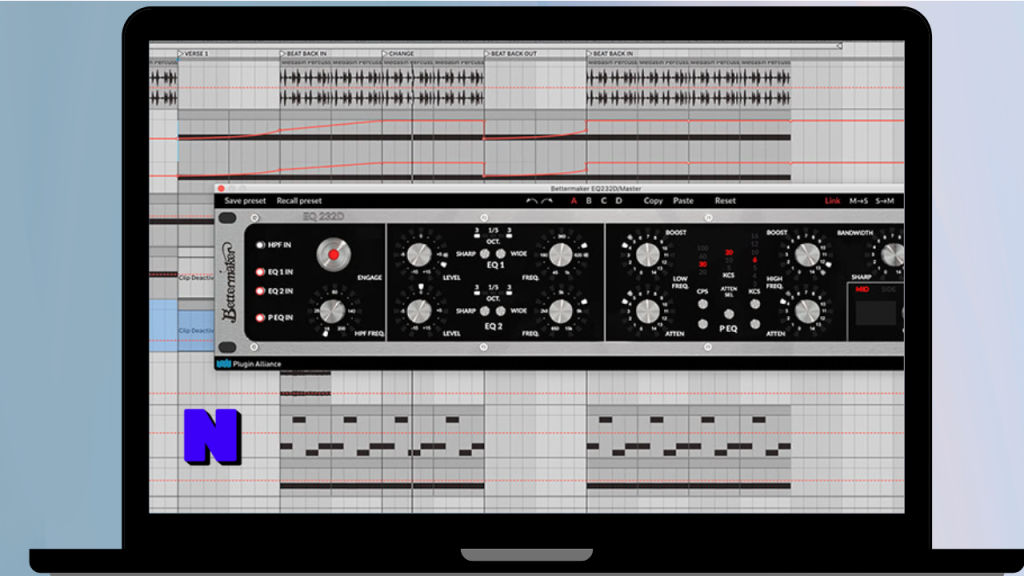
Task: Jump to BEAT BACK IN locator after BEAT BACK OUT
Action: tap(610, 54)
